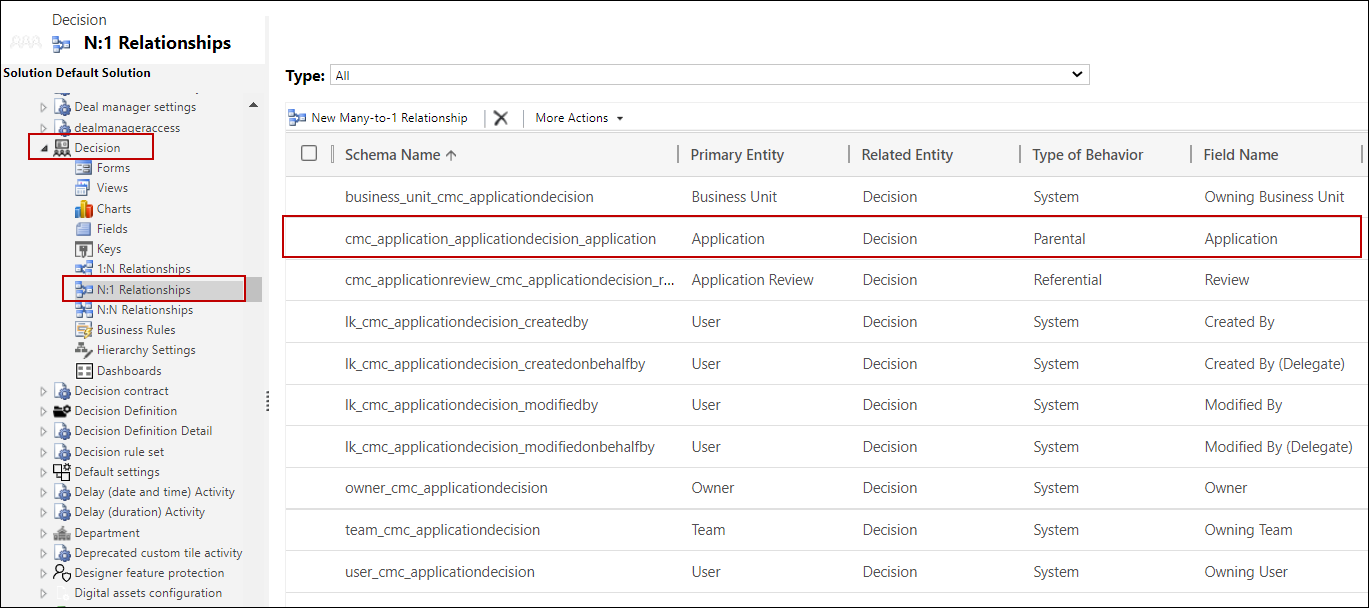Collapse the Decision entity node
The height and width of the screenshot is (608, 1369).
click(44, 149)
